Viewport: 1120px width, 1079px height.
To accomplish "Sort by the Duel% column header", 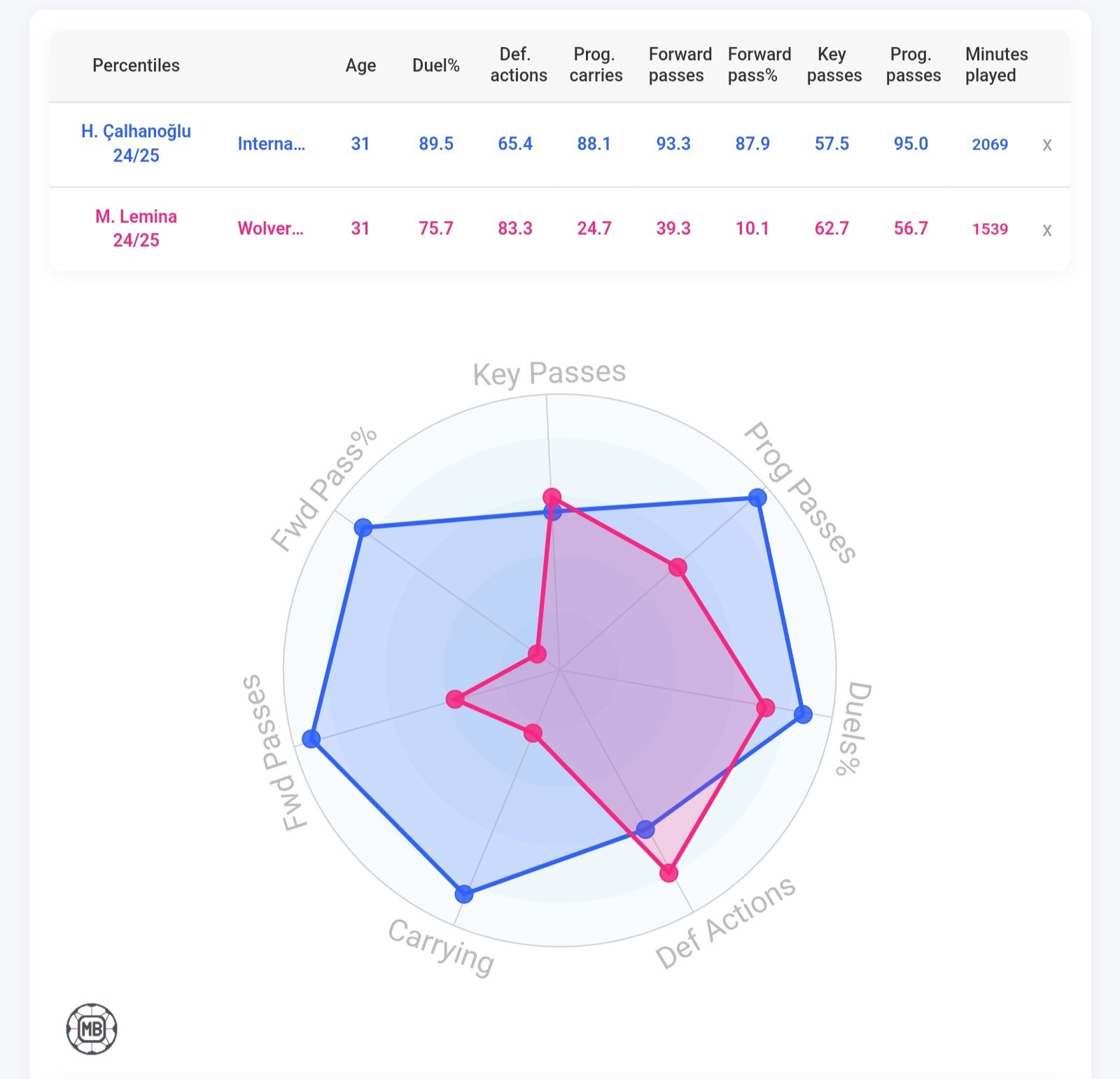I will click(435, 65).
